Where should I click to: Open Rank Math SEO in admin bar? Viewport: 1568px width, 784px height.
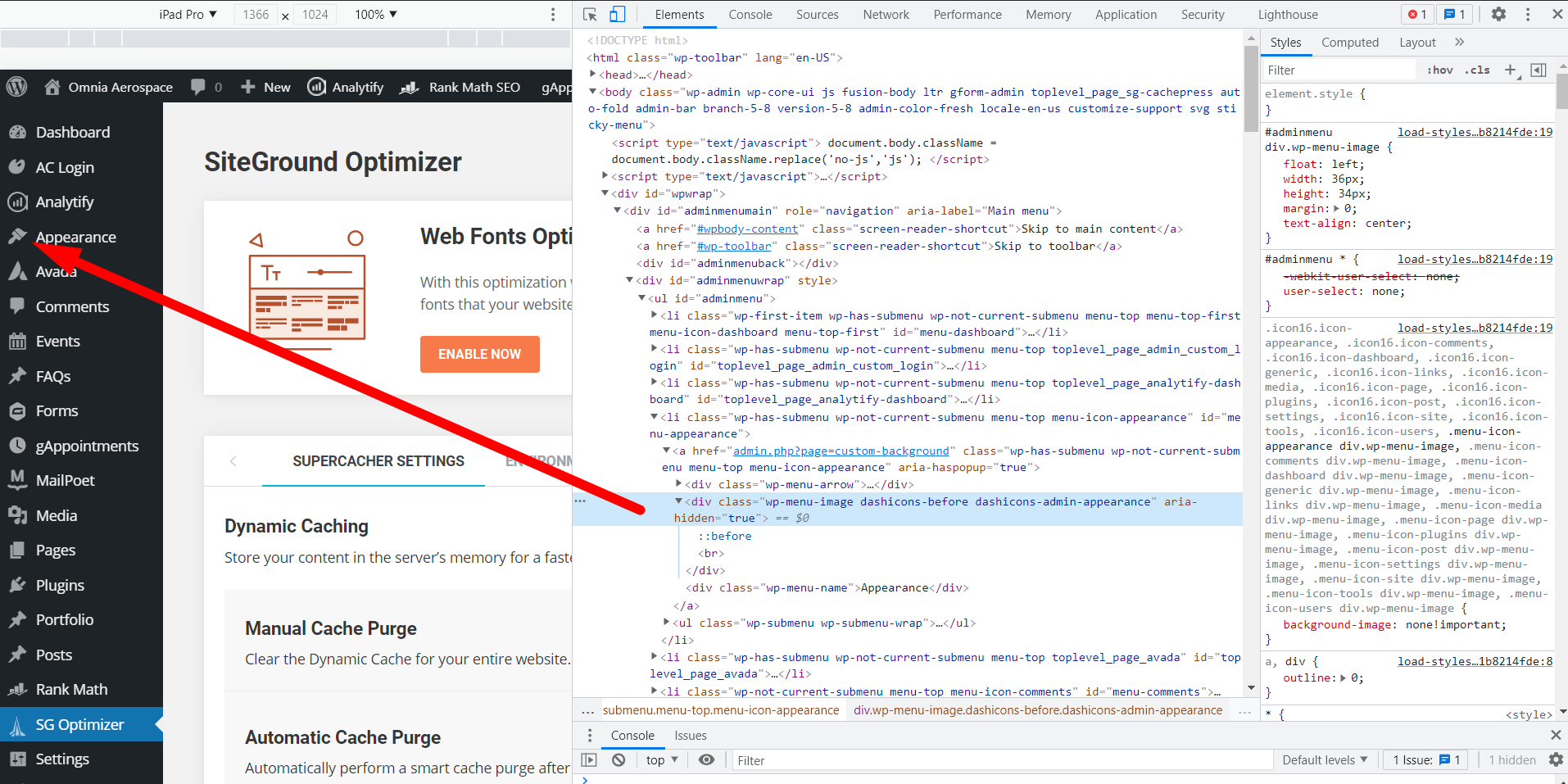coord(460,87)
